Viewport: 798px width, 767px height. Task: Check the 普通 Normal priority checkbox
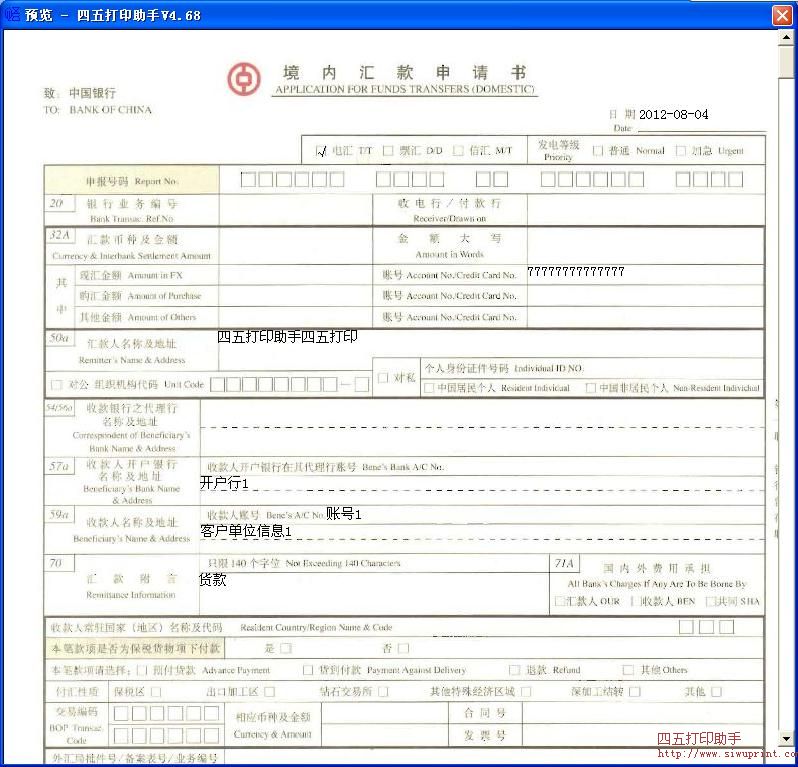point(598,151)
